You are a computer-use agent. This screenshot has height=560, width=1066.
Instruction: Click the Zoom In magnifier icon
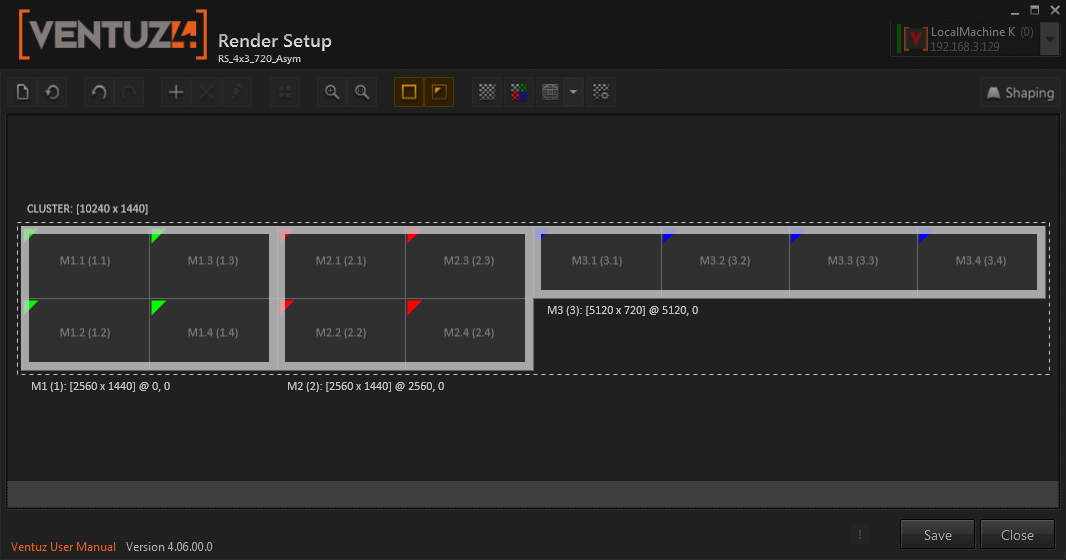(333, 92)
